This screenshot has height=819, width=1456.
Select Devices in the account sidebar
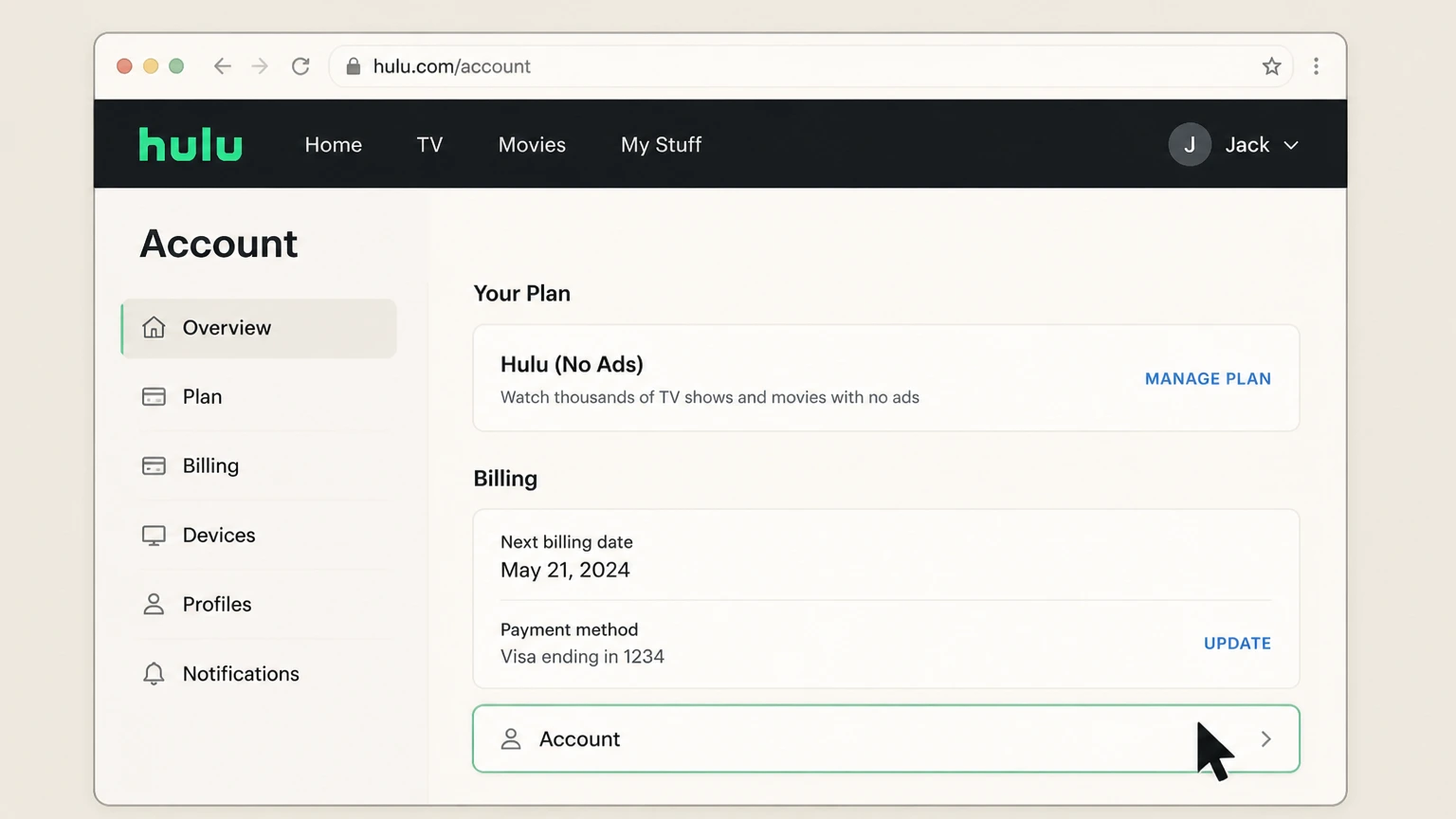point(259,535)
